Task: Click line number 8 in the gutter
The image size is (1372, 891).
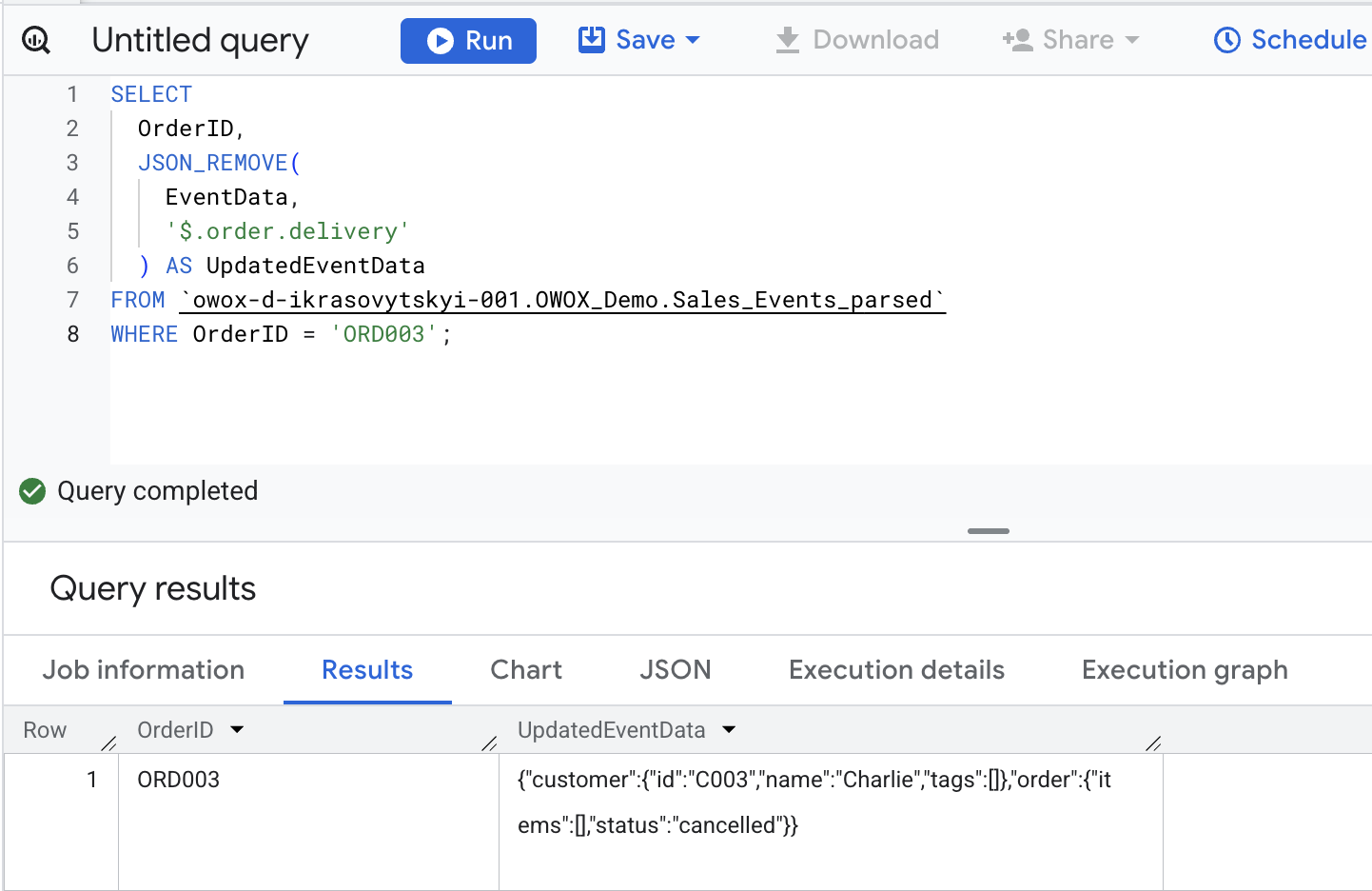Action: 73,334
